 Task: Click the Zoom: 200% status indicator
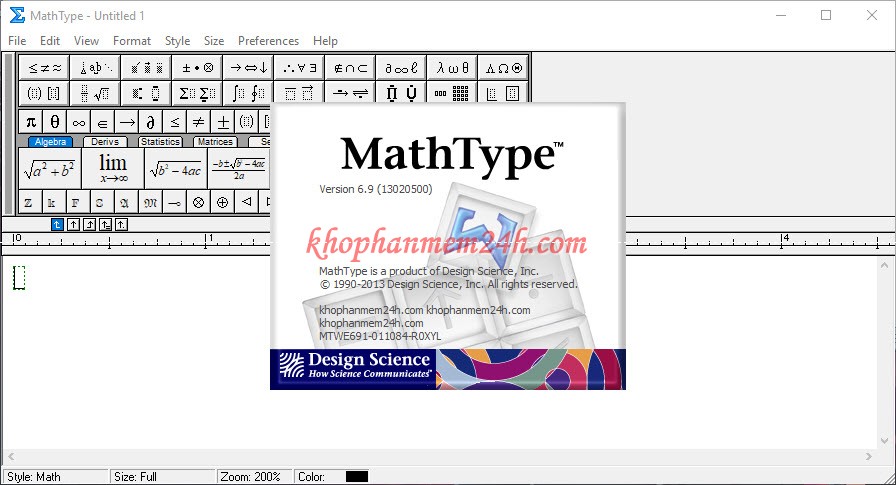click(250, 477)
